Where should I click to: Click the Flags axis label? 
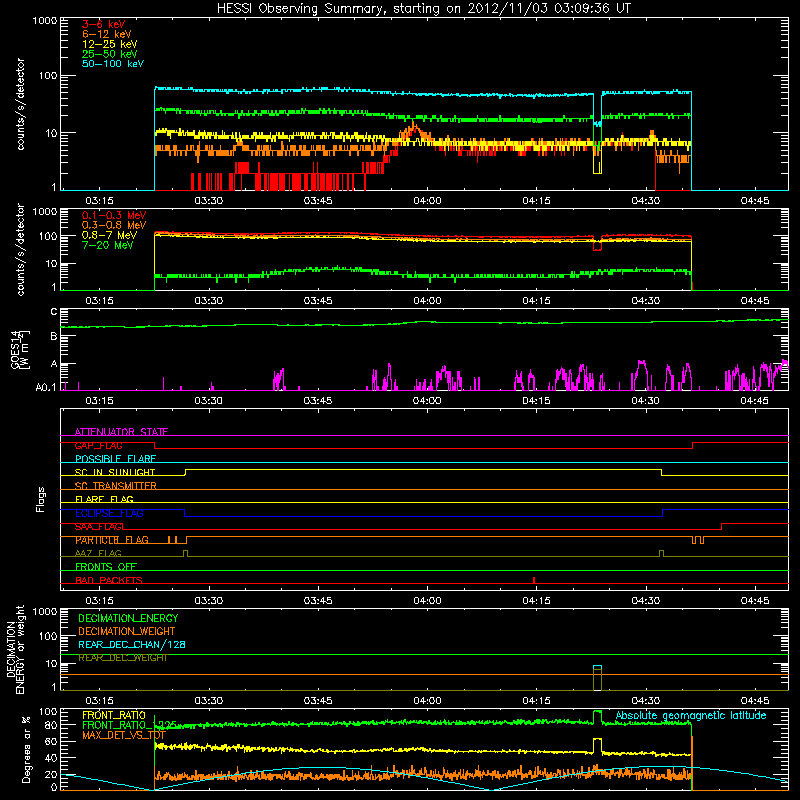click(41, 499)
